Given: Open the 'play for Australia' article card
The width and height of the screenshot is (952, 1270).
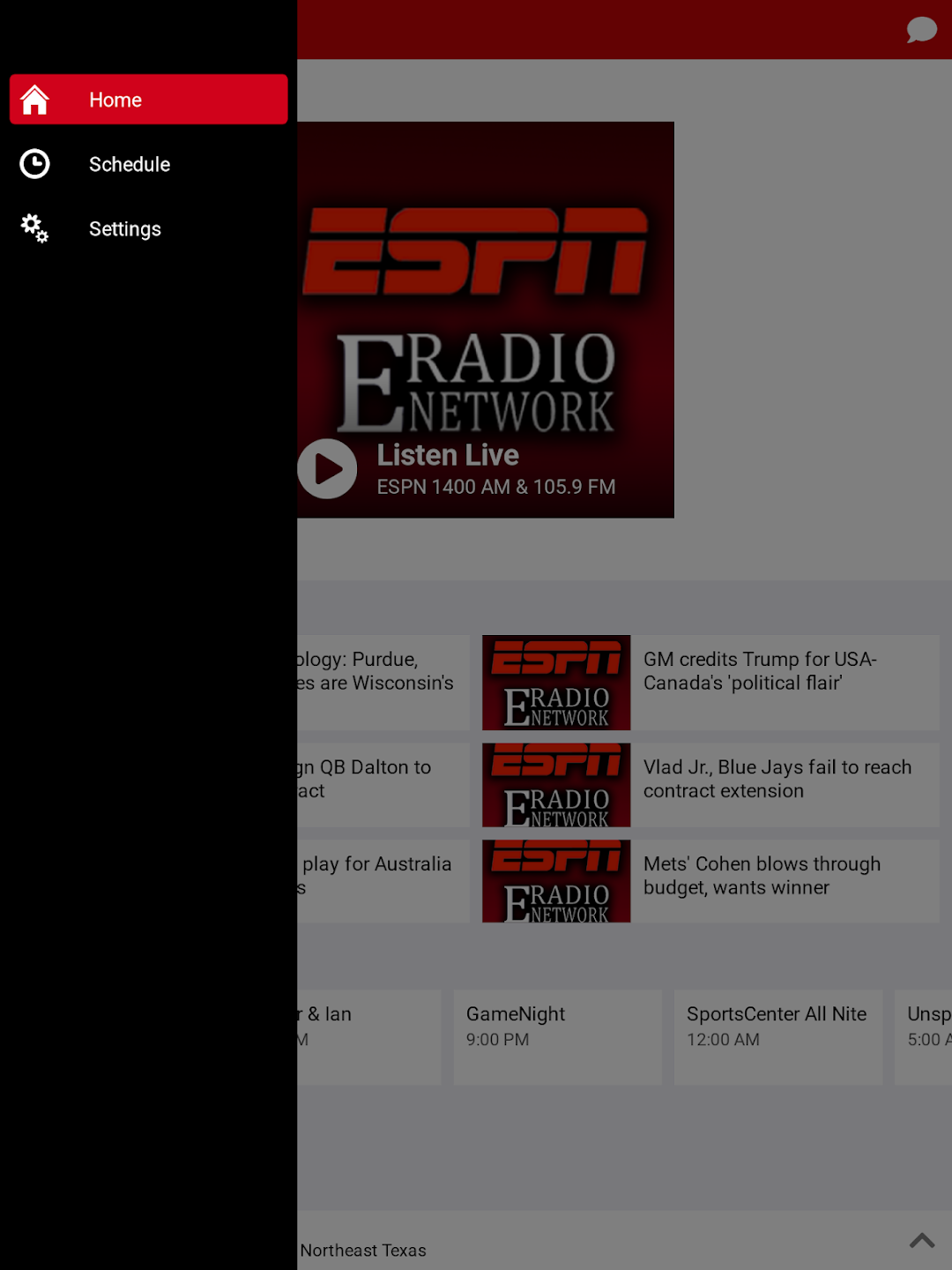Looking at the screenshot, I should pos(383,881).
